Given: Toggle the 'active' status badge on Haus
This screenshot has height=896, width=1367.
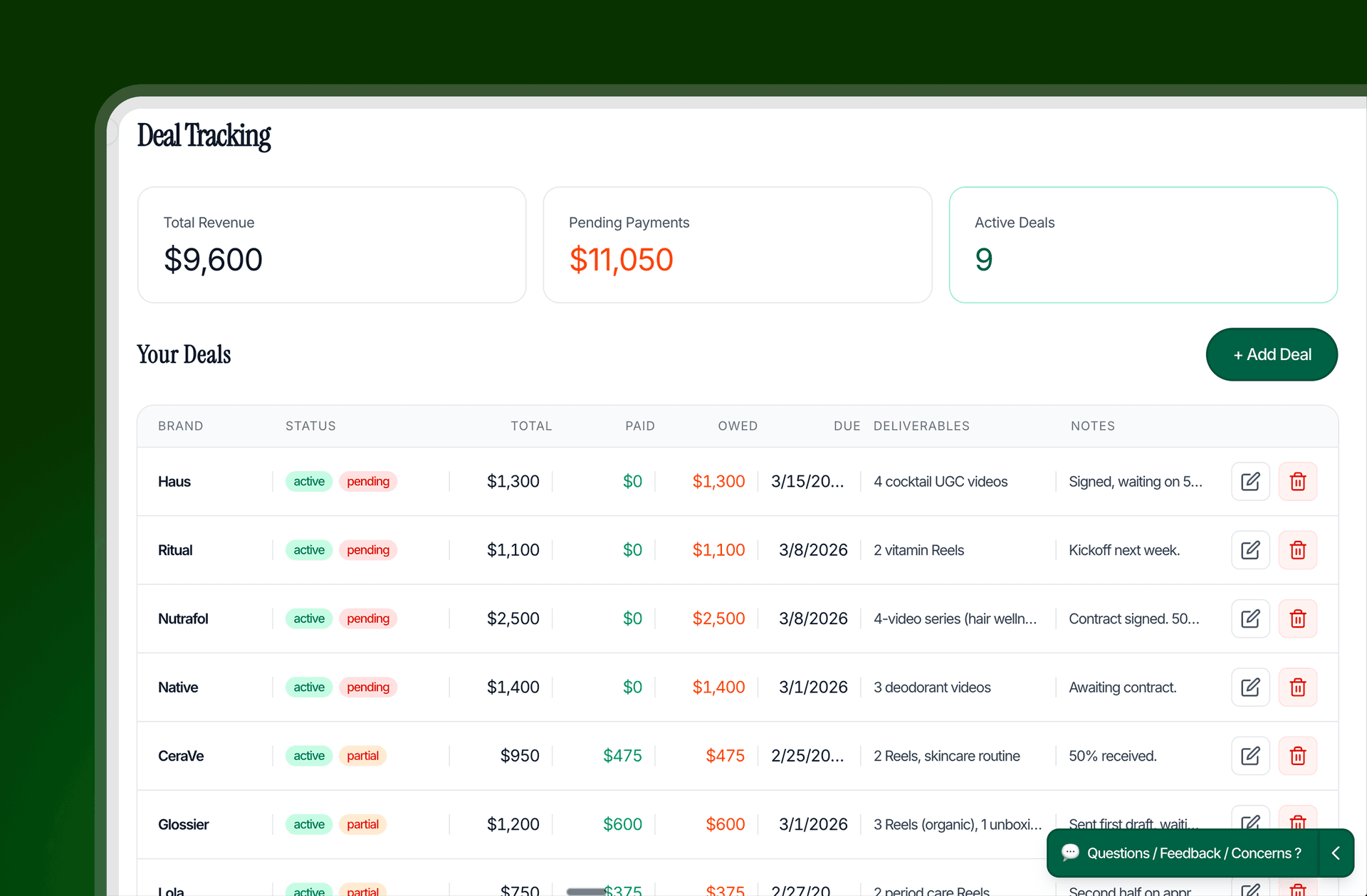Looking at the screenshot, I should (x=308, y=481).
